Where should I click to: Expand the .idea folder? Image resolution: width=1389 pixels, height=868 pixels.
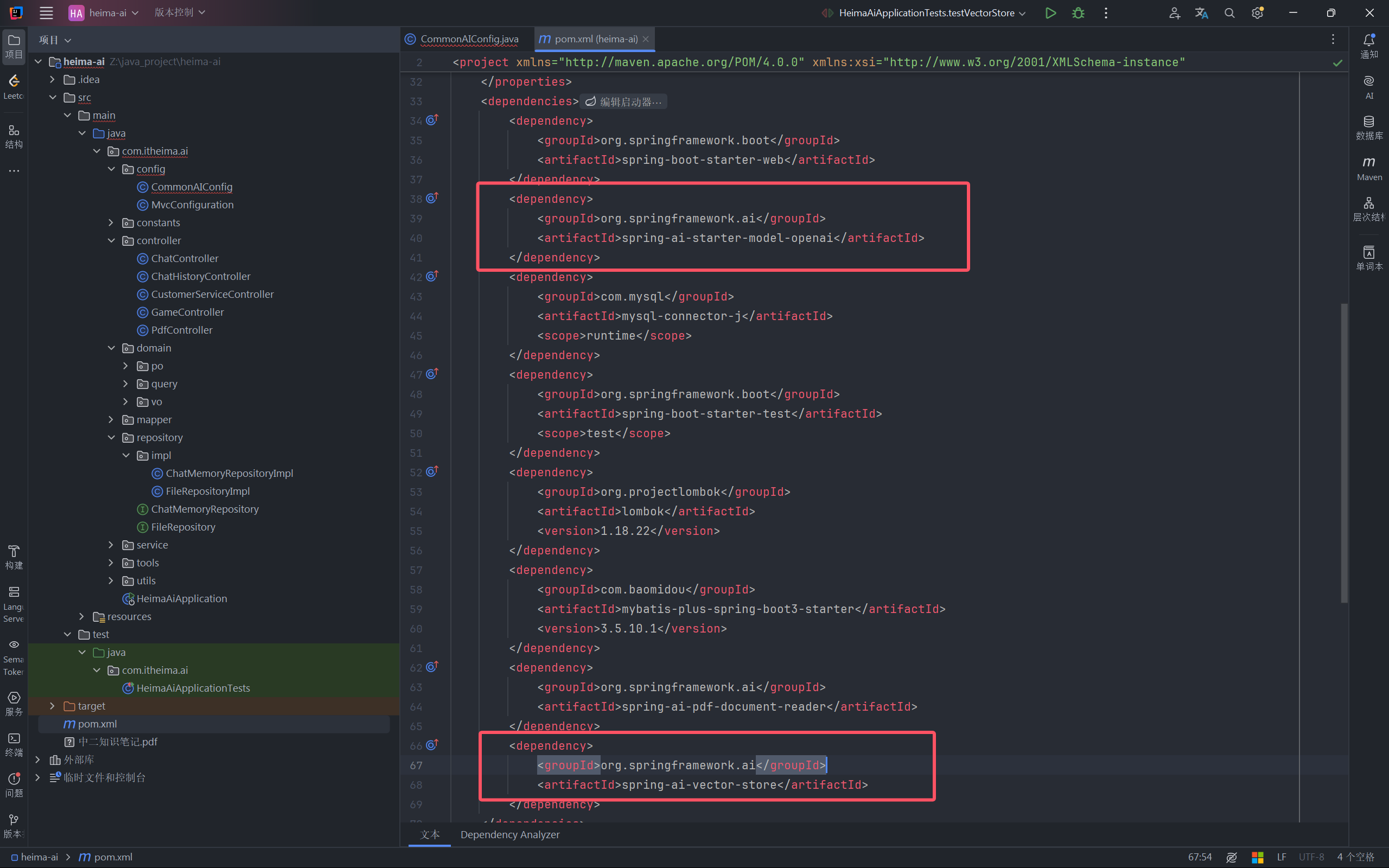tap(52, 79)
